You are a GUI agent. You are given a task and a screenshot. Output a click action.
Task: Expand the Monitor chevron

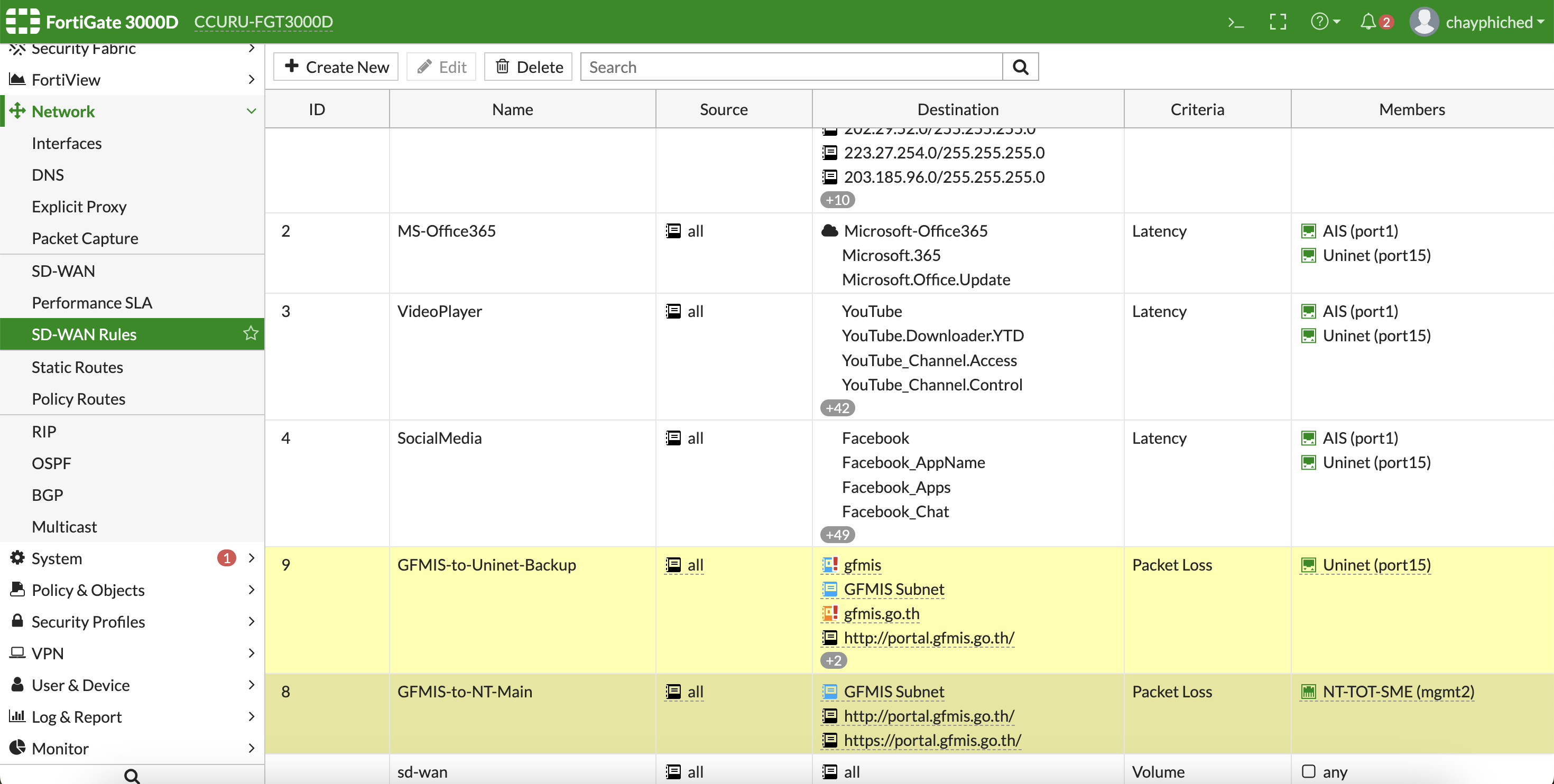pos(251,748)
